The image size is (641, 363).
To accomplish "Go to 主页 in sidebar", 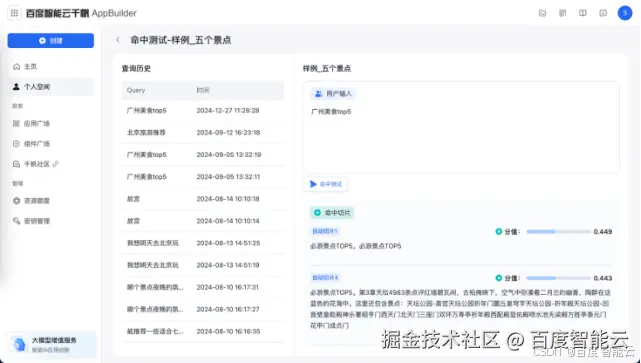I will click(51, 66).
